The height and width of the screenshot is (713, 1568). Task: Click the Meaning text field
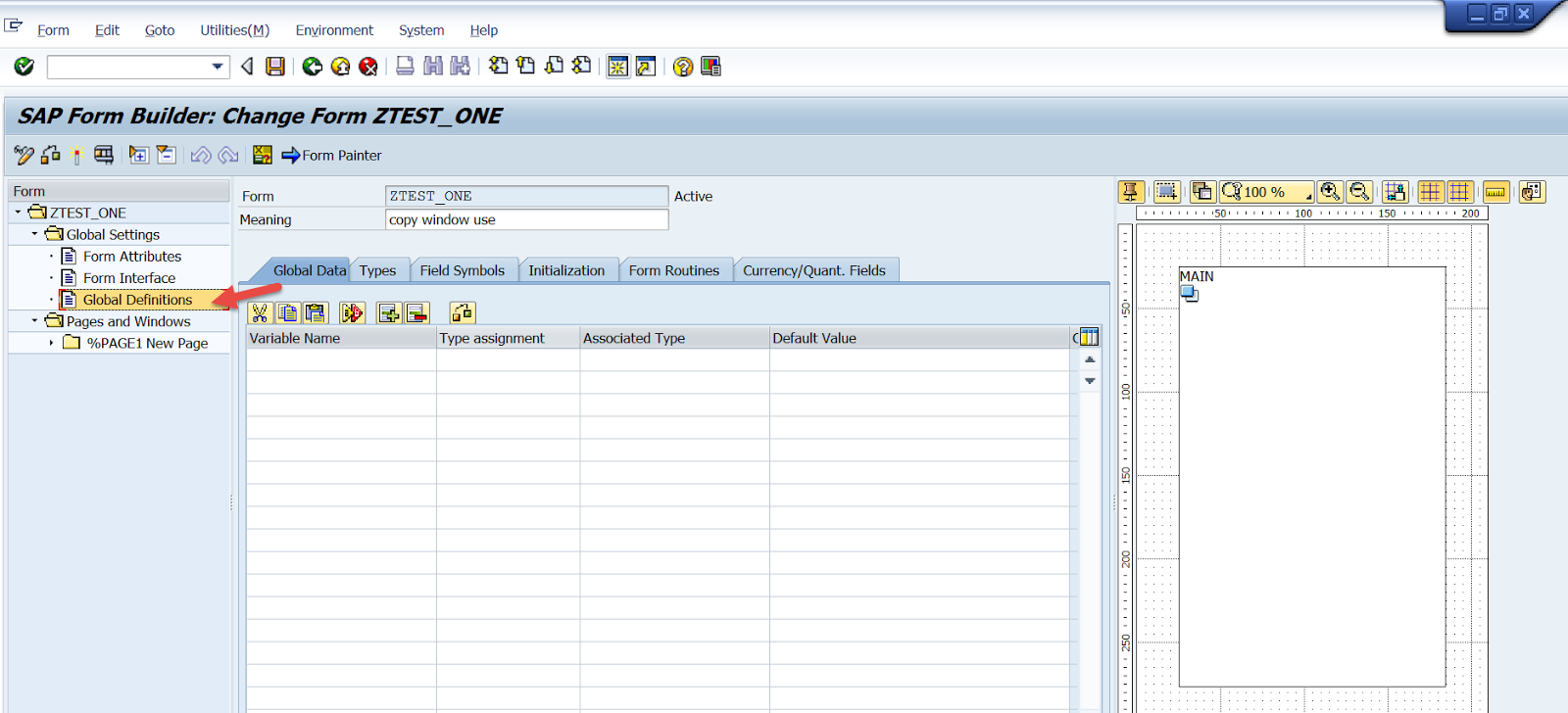pyautogui.click(x=526, y=219)
